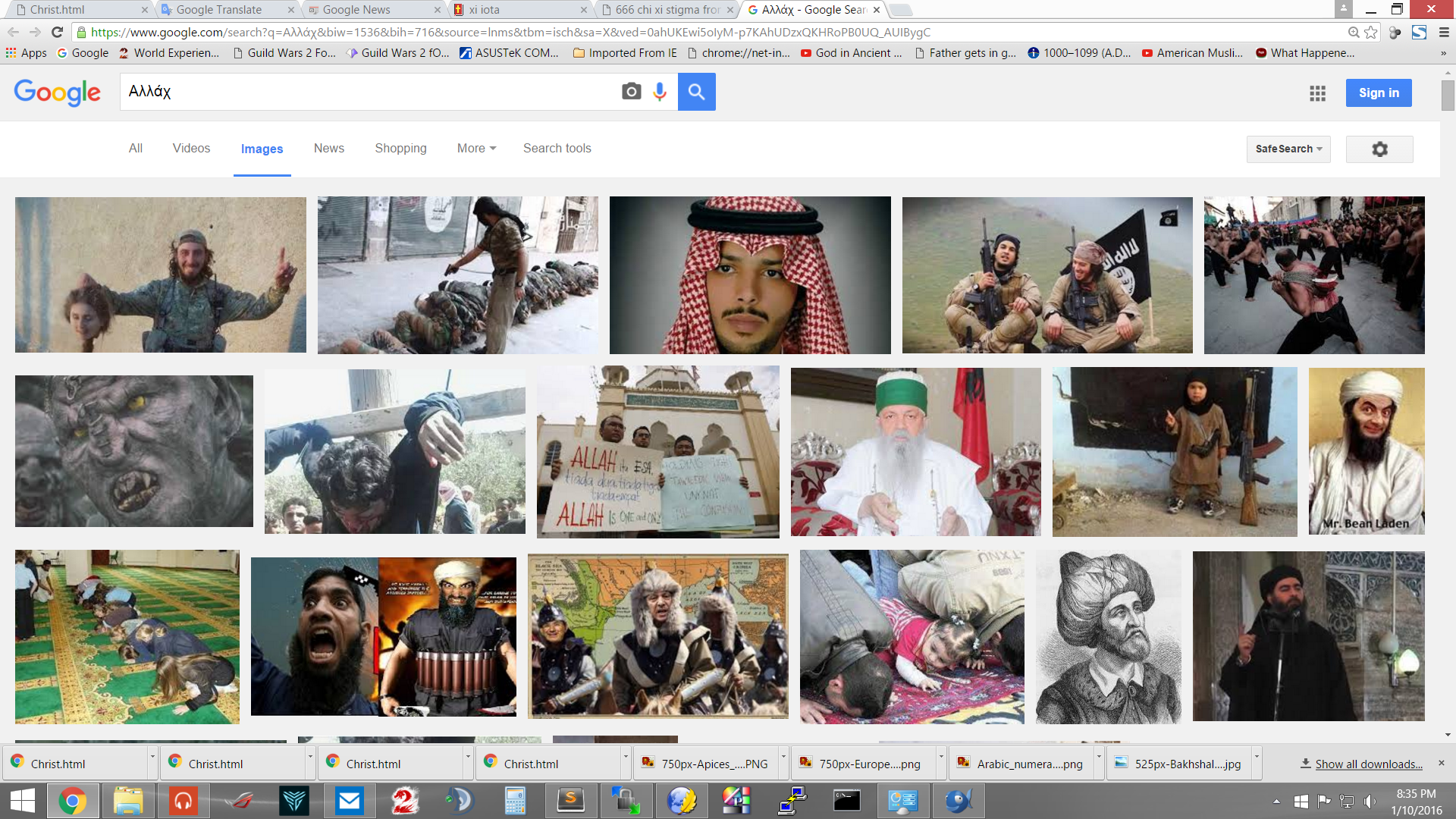Viewport: 1456px width, 819px height.
Task: Click the Show all downloads link
Action: coord(1368,764)
